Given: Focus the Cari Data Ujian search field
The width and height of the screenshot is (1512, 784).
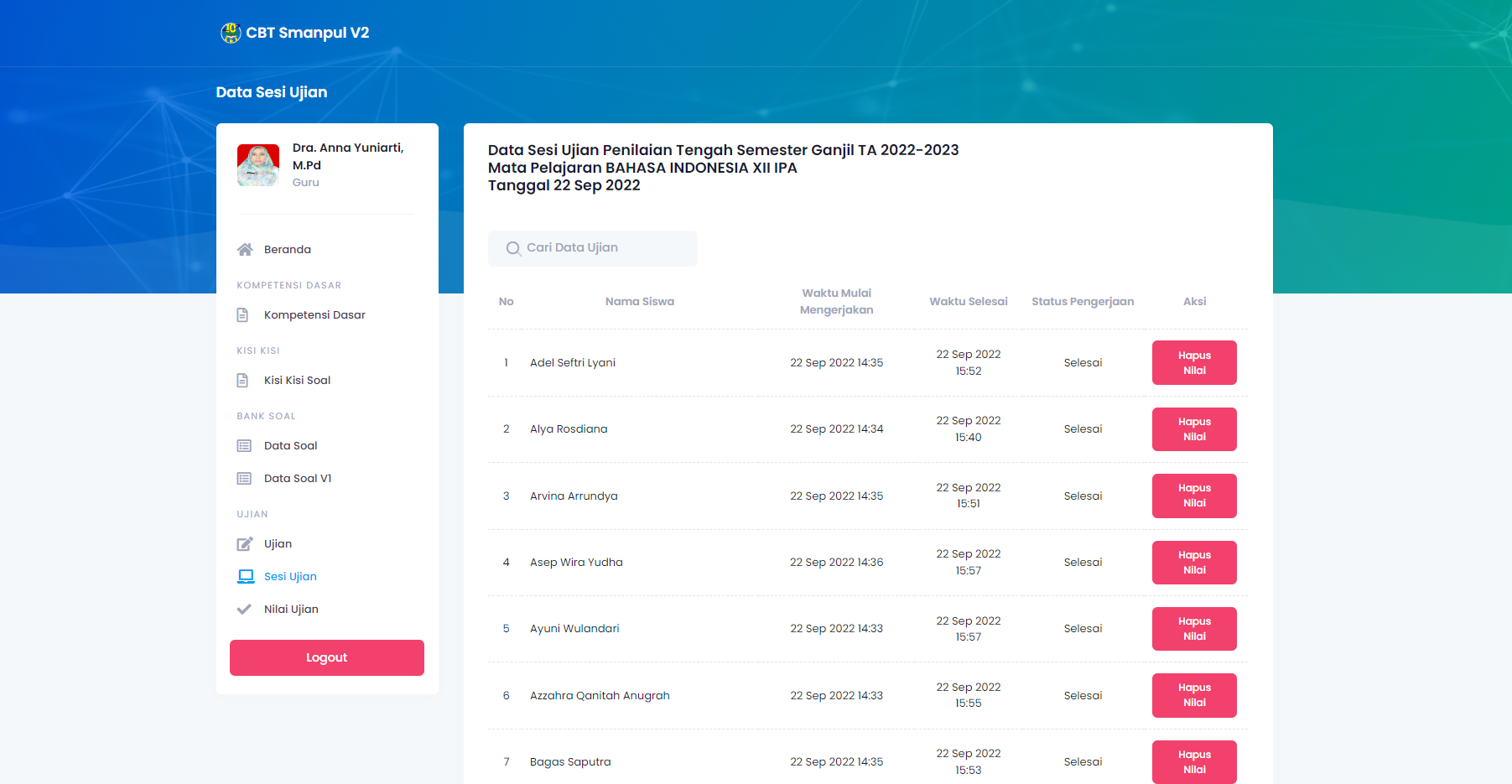Looking at the screenshot, I should coord(604,248).
